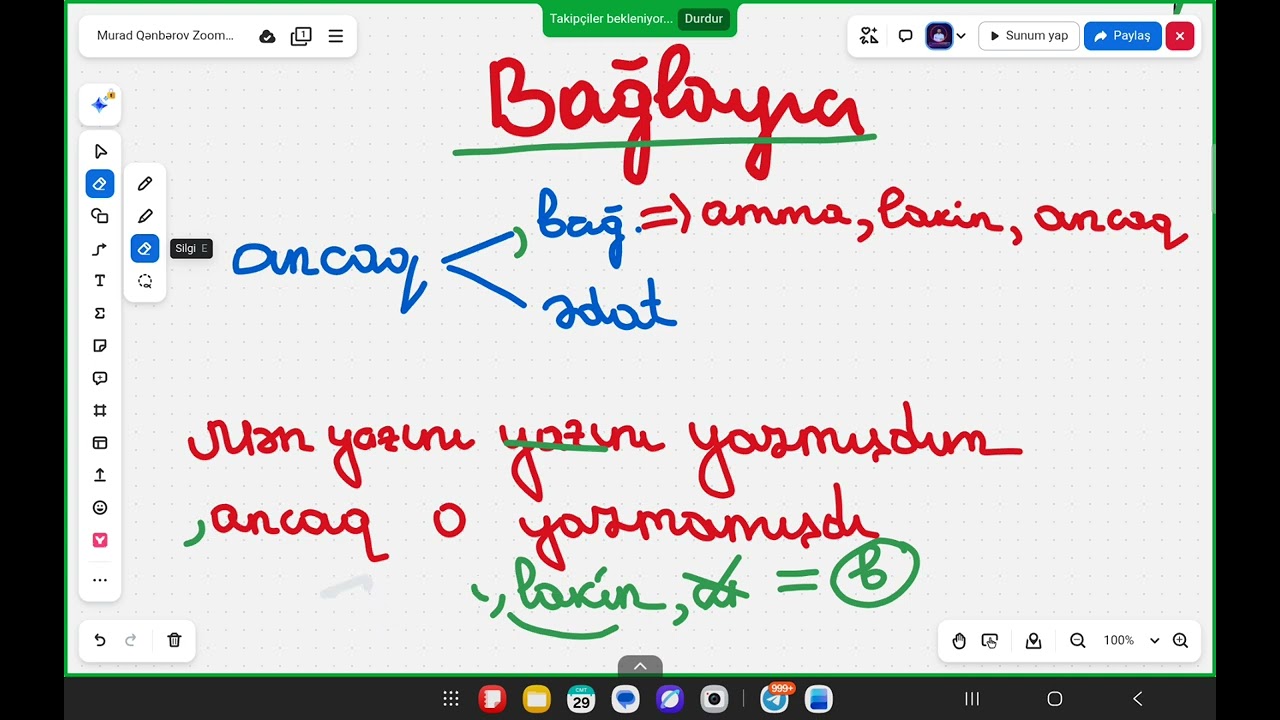Open the comments panel at top right
The image size is (1280, 720).
pyautogui.click(x=905, y=36)
